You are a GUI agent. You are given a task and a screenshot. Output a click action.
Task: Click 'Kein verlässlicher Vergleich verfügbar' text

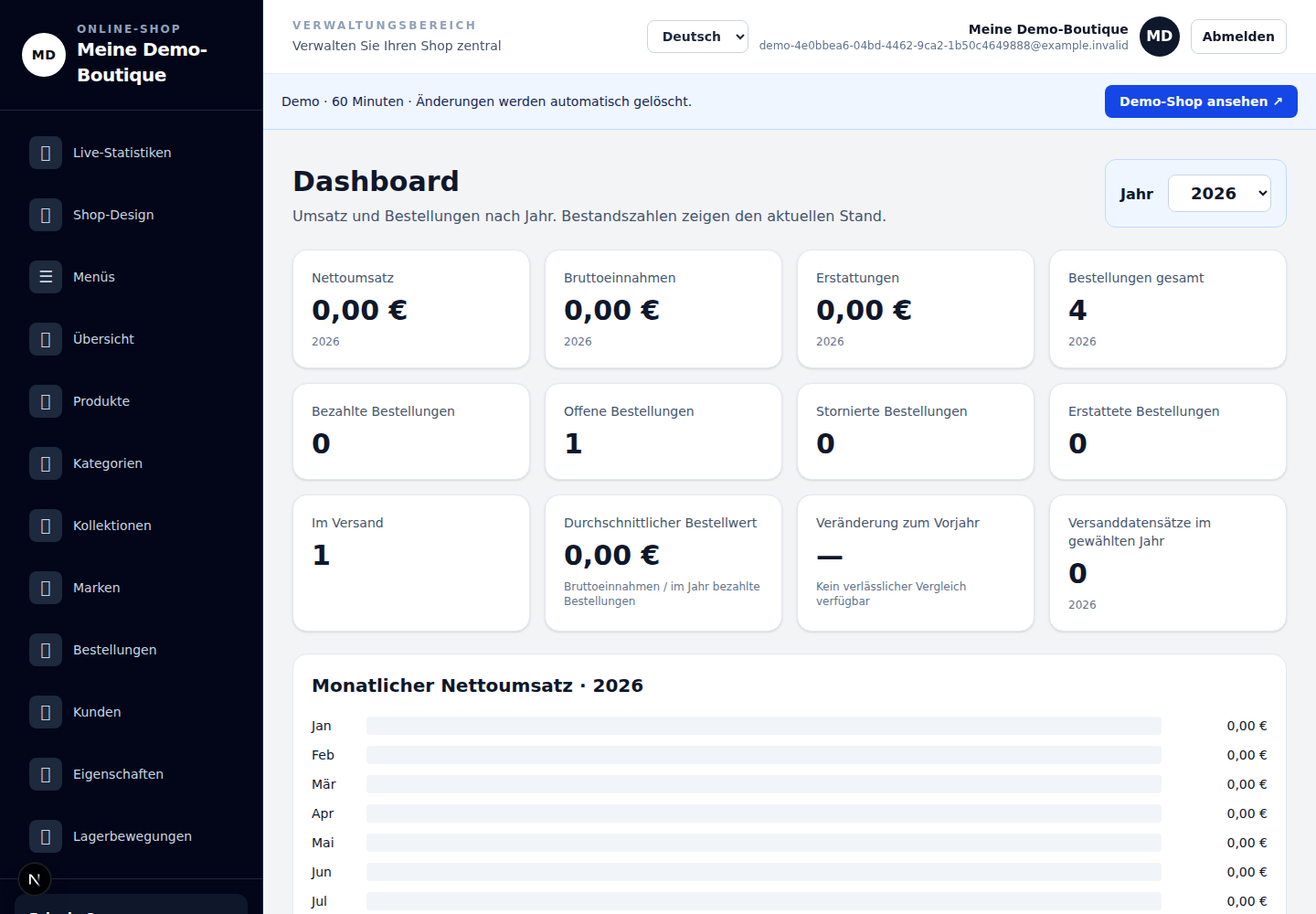[x=891, y=594]
